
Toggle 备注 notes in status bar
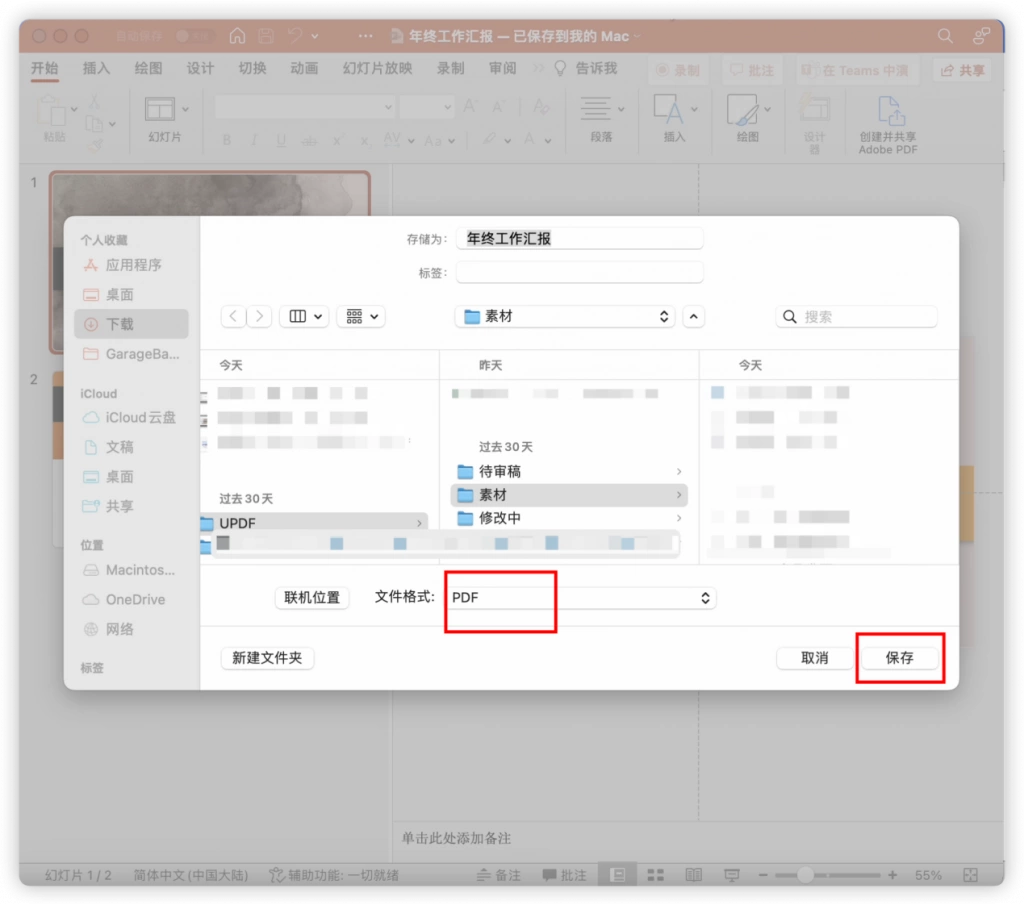tap(499, 875)
